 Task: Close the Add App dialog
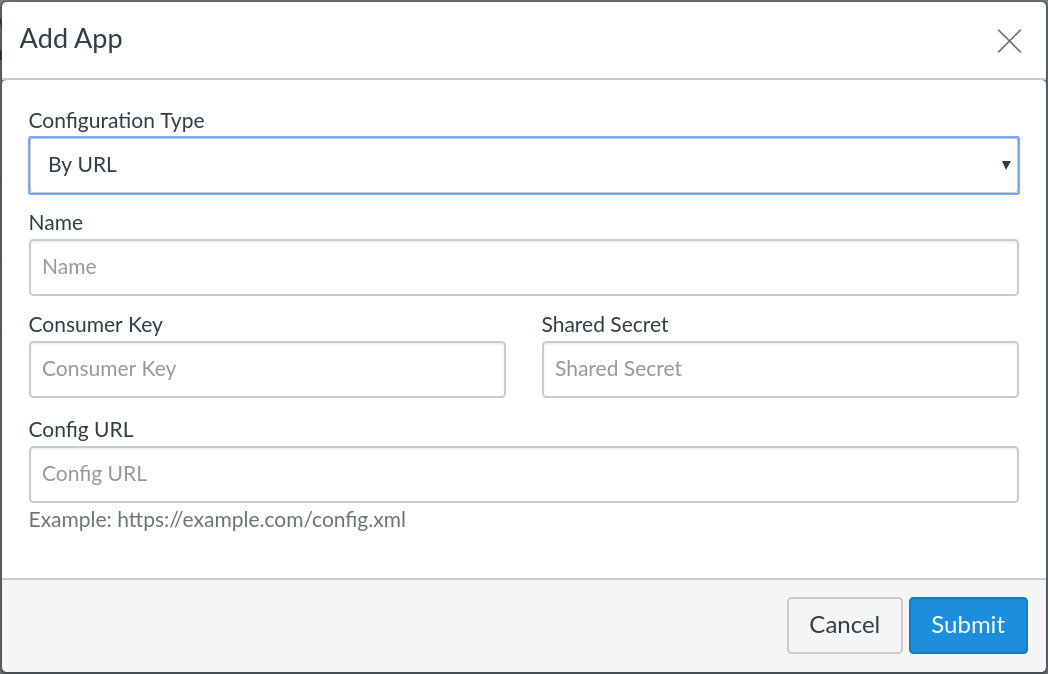pyautogui.click(x=1009, y=41)
